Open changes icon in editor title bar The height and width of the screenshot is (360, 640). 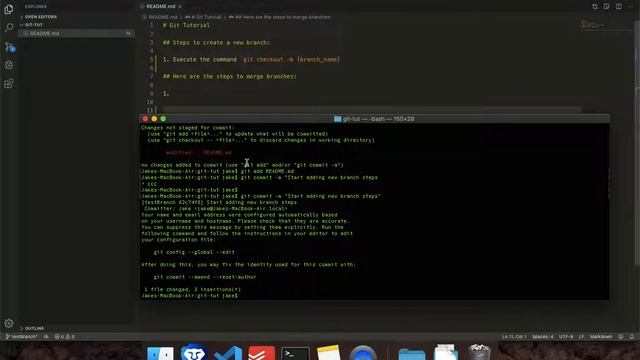tap(595, 7)
